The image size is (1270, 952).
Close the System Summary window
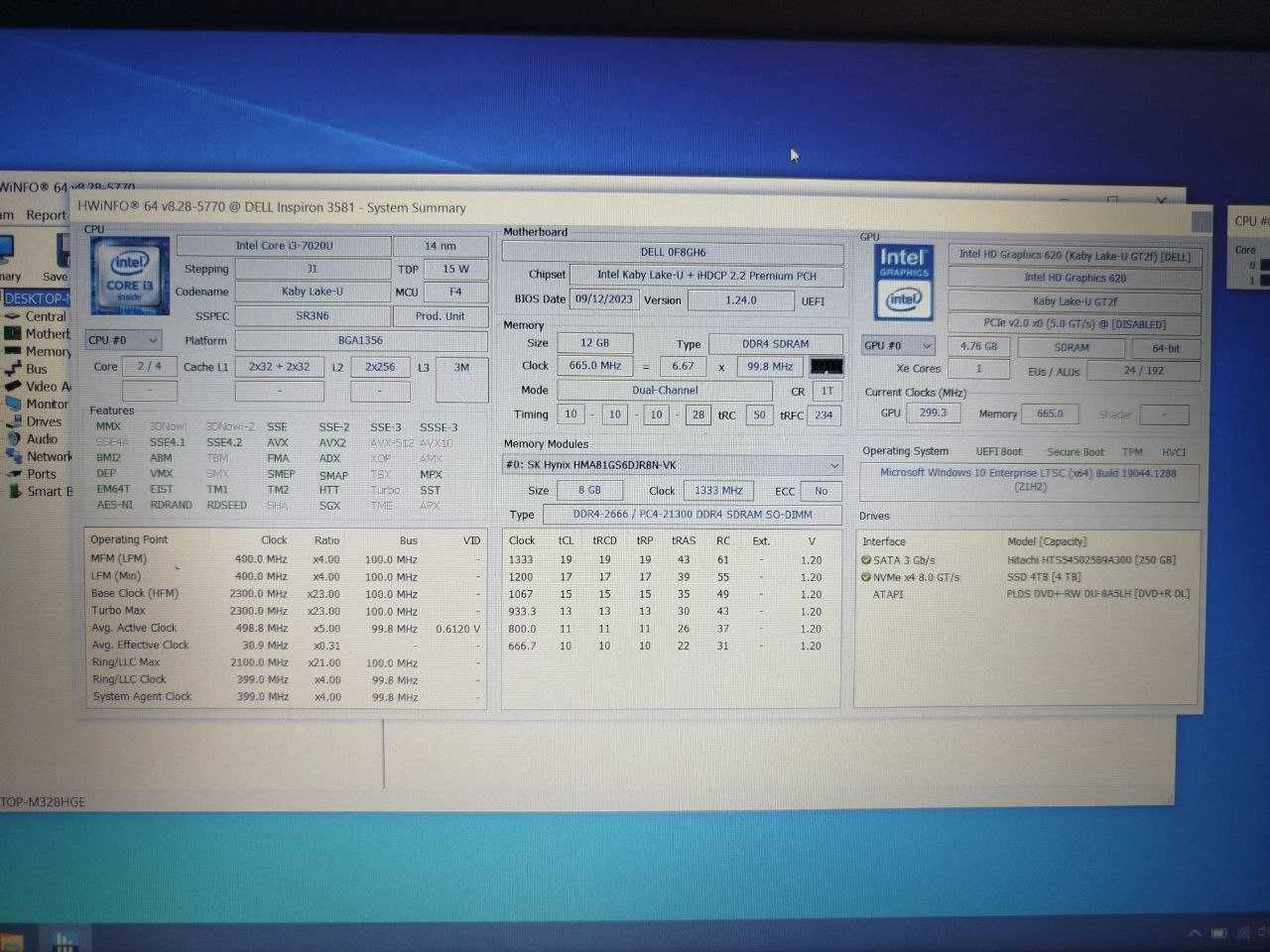click(1201, 222)
